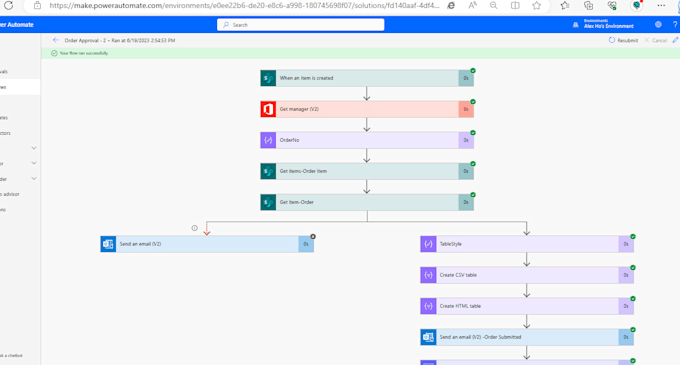Expand the 'Create HTML table' step

(x=527, y=306)
